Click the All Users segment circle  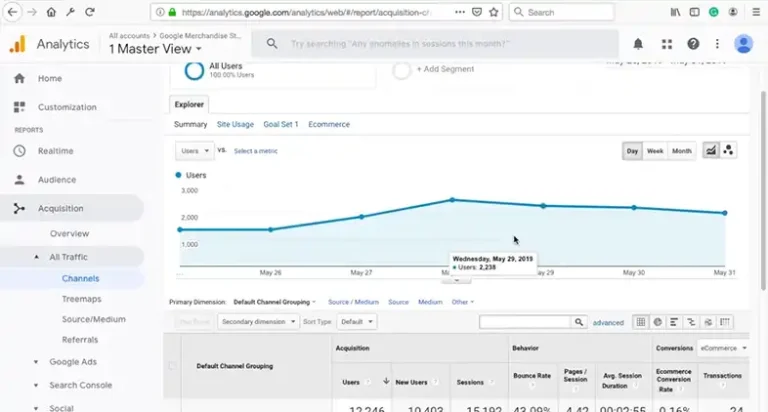pos(194,71)
